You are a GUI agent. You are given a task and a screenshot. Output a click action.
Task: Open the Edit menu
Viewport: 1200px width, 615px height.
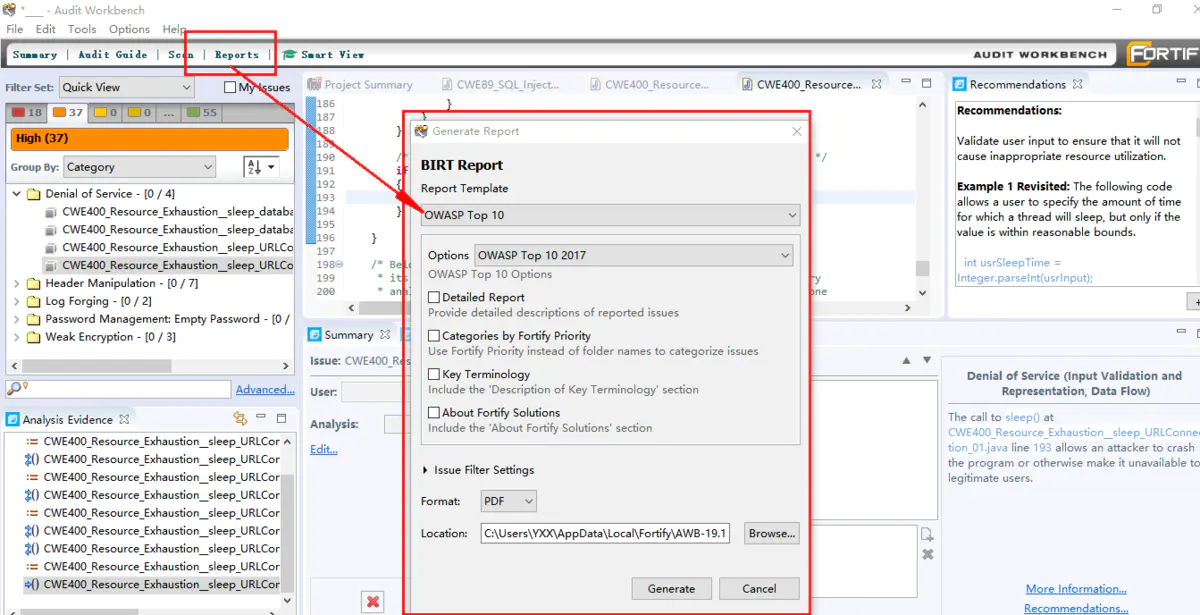click(x=46, y=29)
